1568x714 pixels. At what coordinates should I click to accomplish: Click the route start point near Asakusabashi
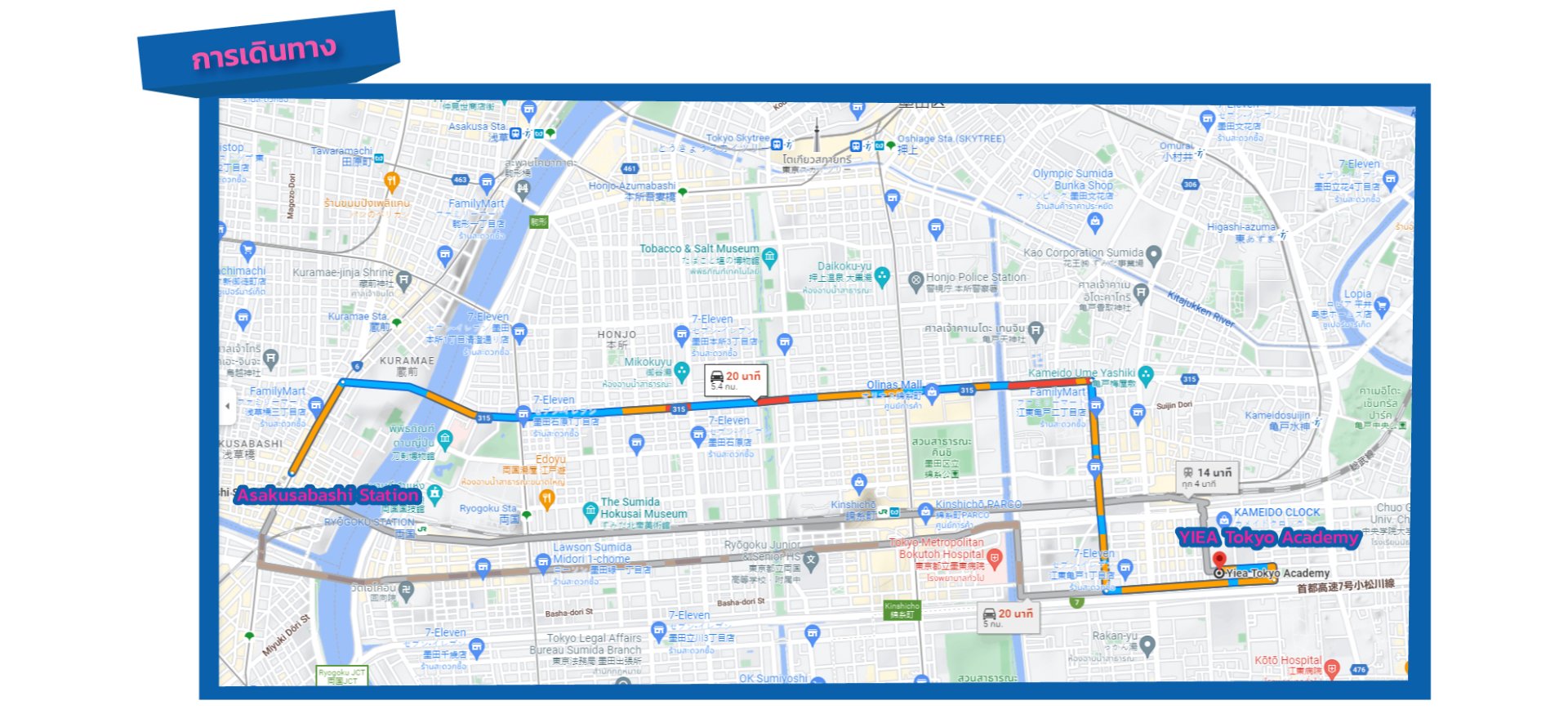pyautogui.click(x=292, y=473)
